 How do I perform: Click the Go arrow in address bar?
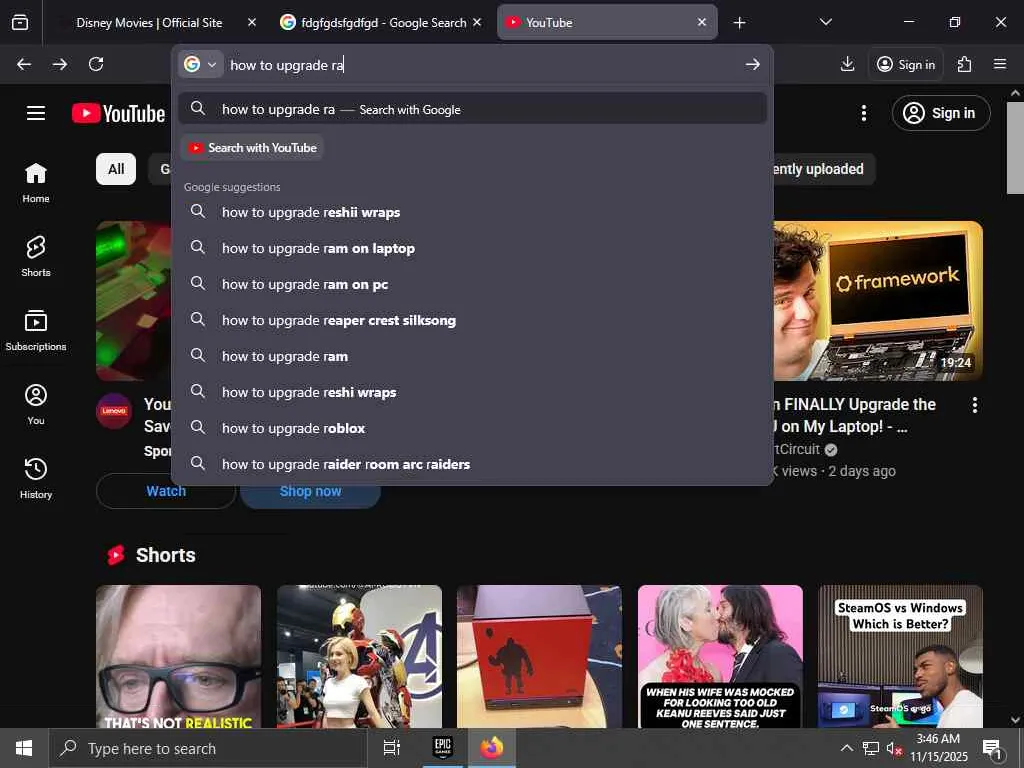click(x=752, y=64)
